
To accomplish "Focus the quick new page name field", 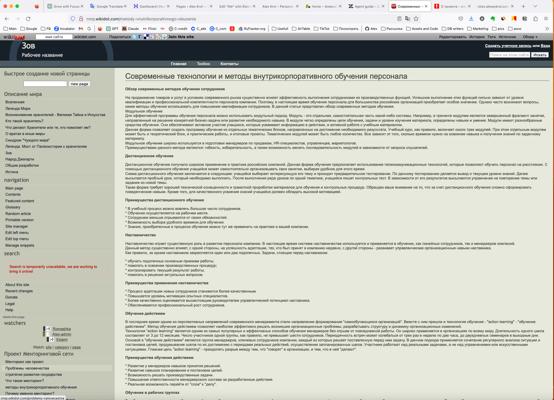I will click(x=45, y=84).
